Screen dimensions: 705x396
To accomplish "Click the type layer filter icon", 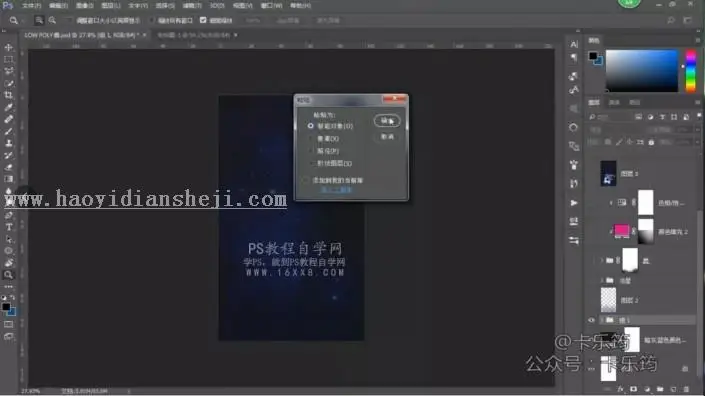I will pos(662,117).
